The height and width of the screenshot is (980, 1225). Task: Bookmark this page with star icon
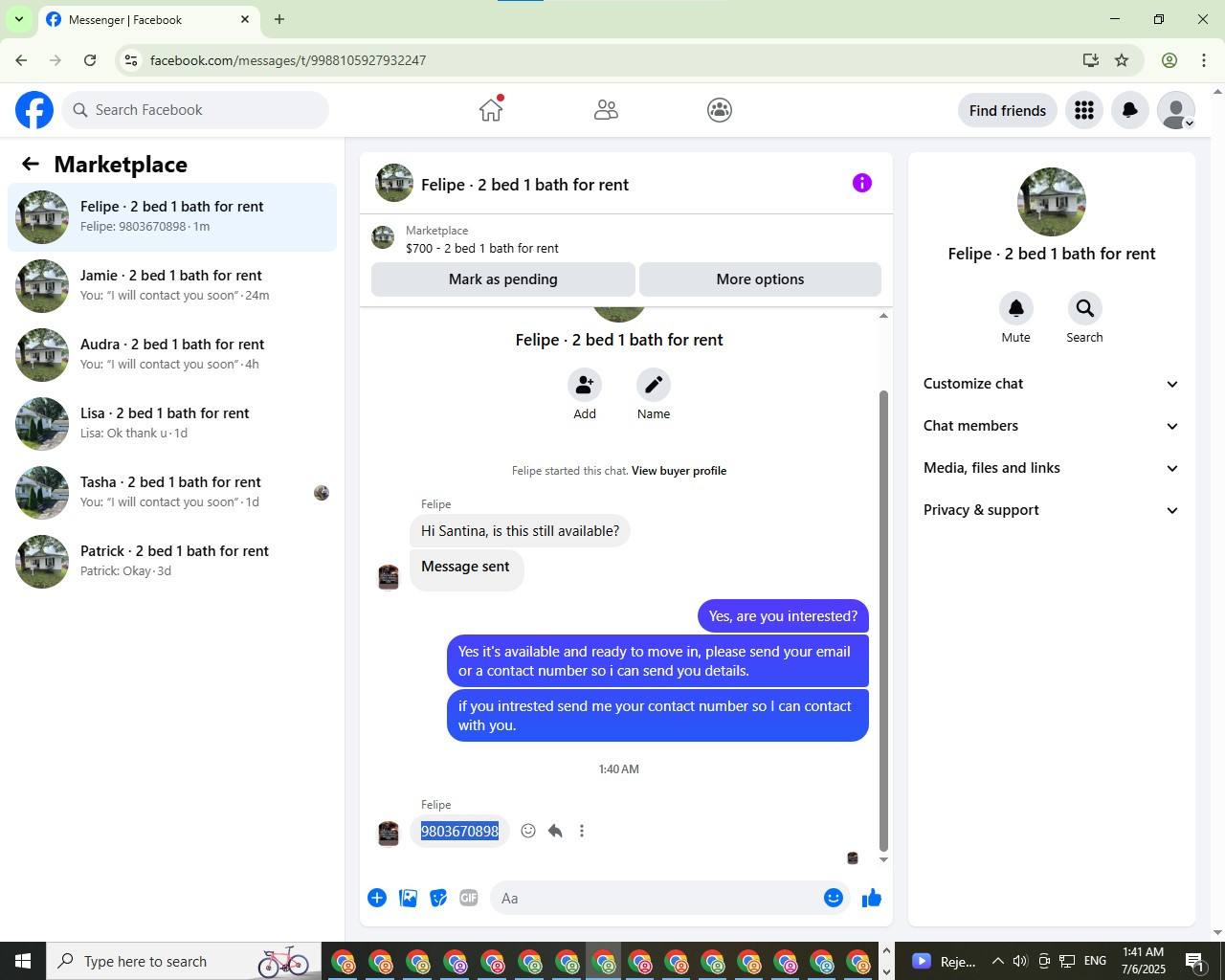click(1122, 60)
